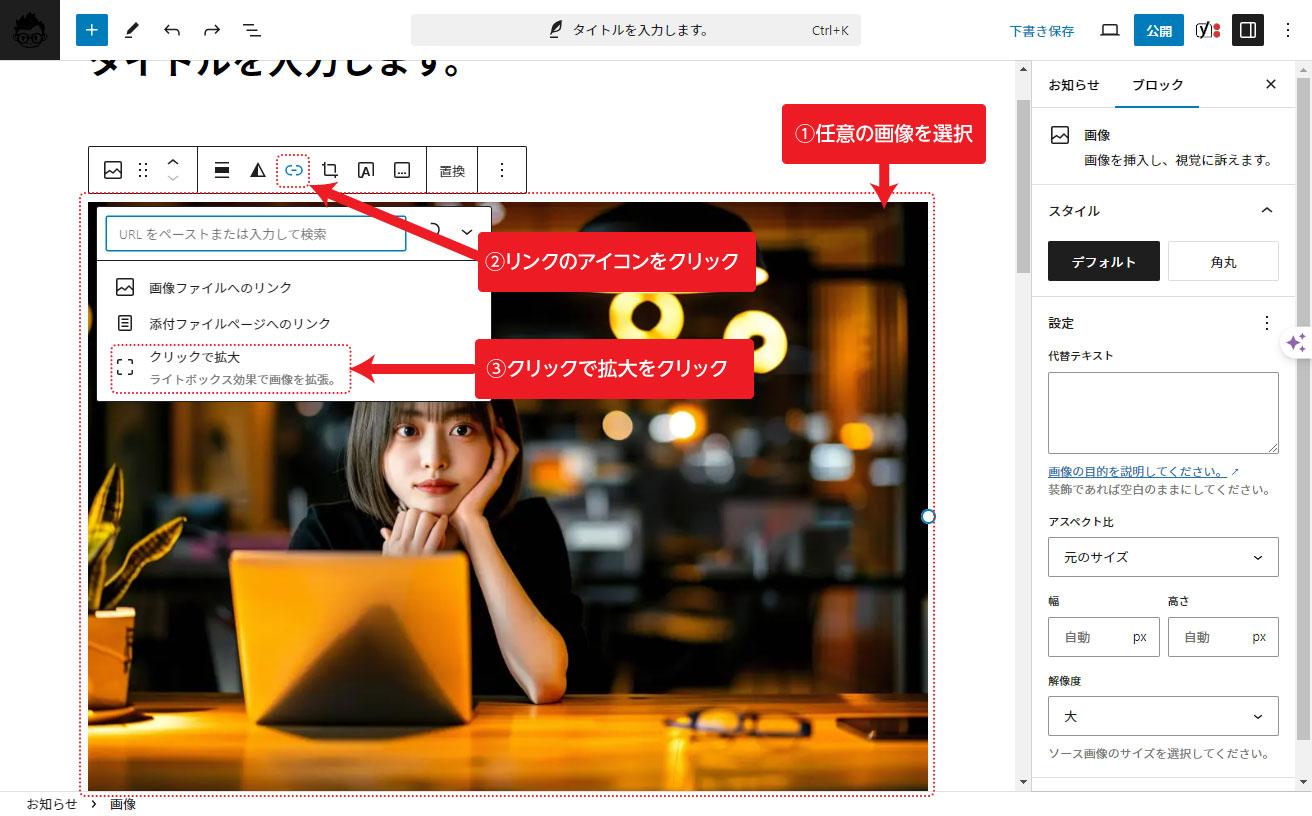Open the document overview list icon

pos(253,30)
